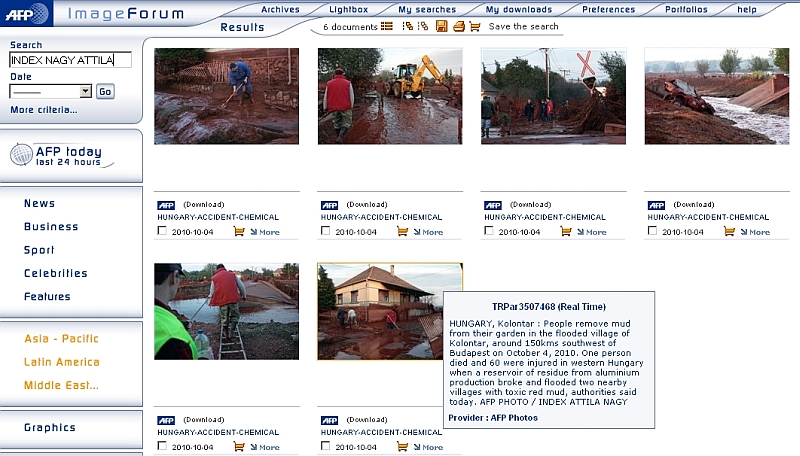Add the first photo to cart
800x456 pixels.
239,232
